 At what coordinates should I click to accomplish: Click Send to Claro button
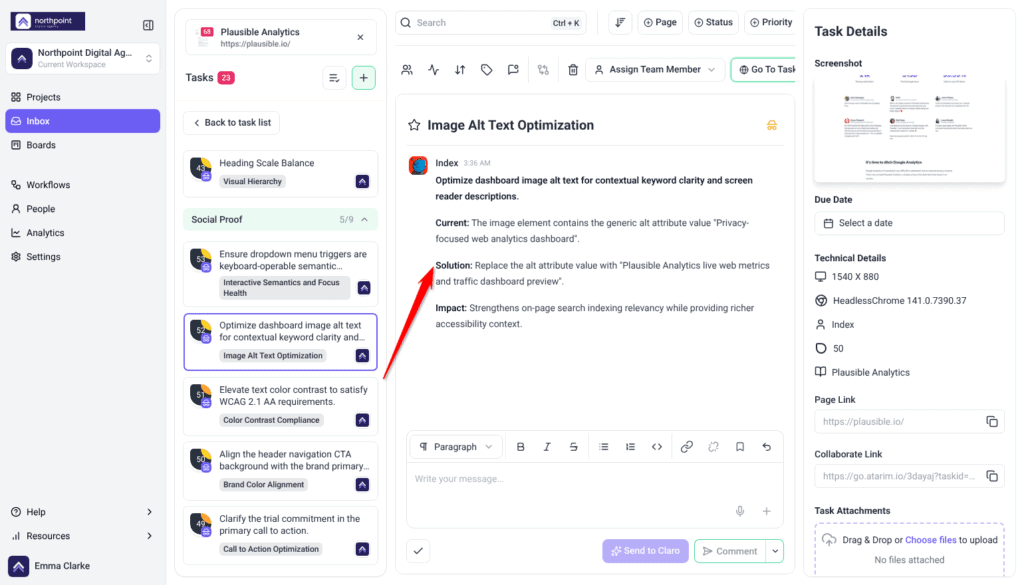click(x=645, y=551)
